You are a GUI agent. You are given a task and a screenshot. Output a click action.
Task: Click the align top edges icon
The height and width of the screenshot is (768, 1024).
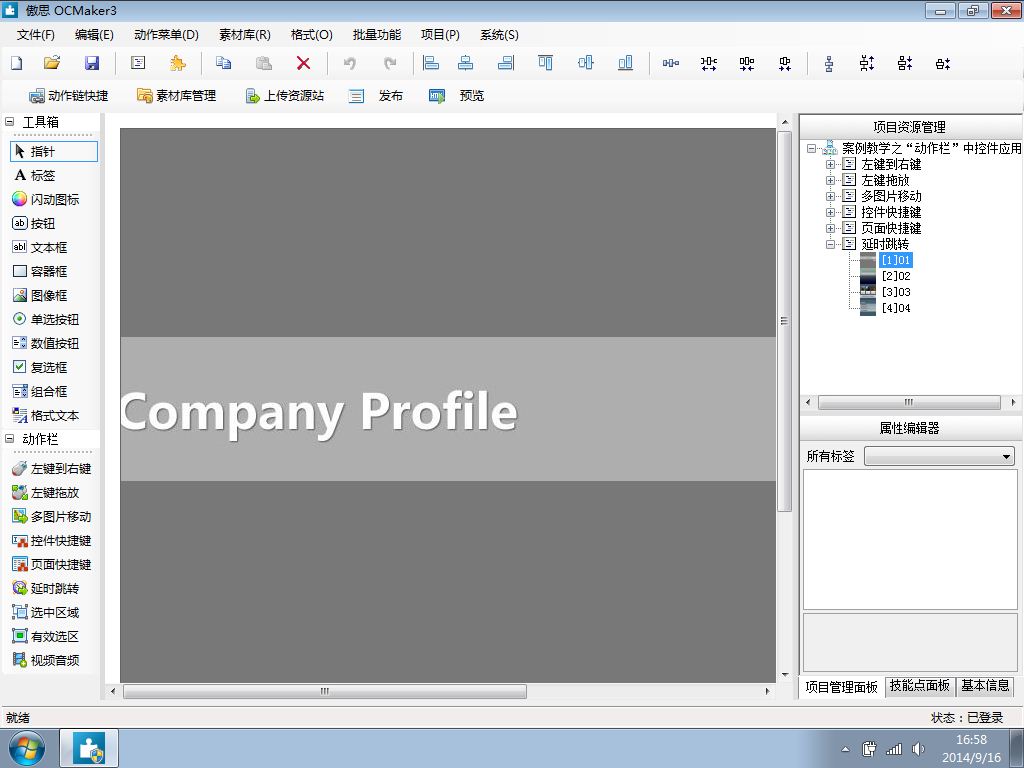point(545,63)
